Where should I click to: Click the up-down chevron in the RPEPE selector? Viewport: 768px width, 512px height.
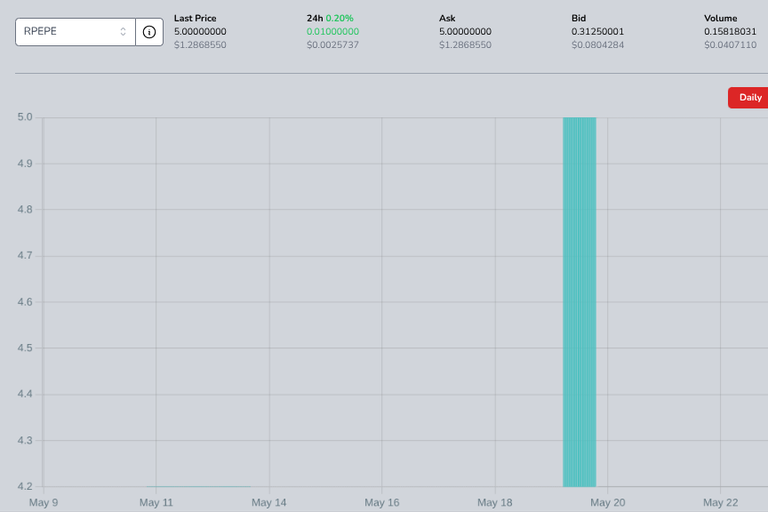(x=123, y=32)
